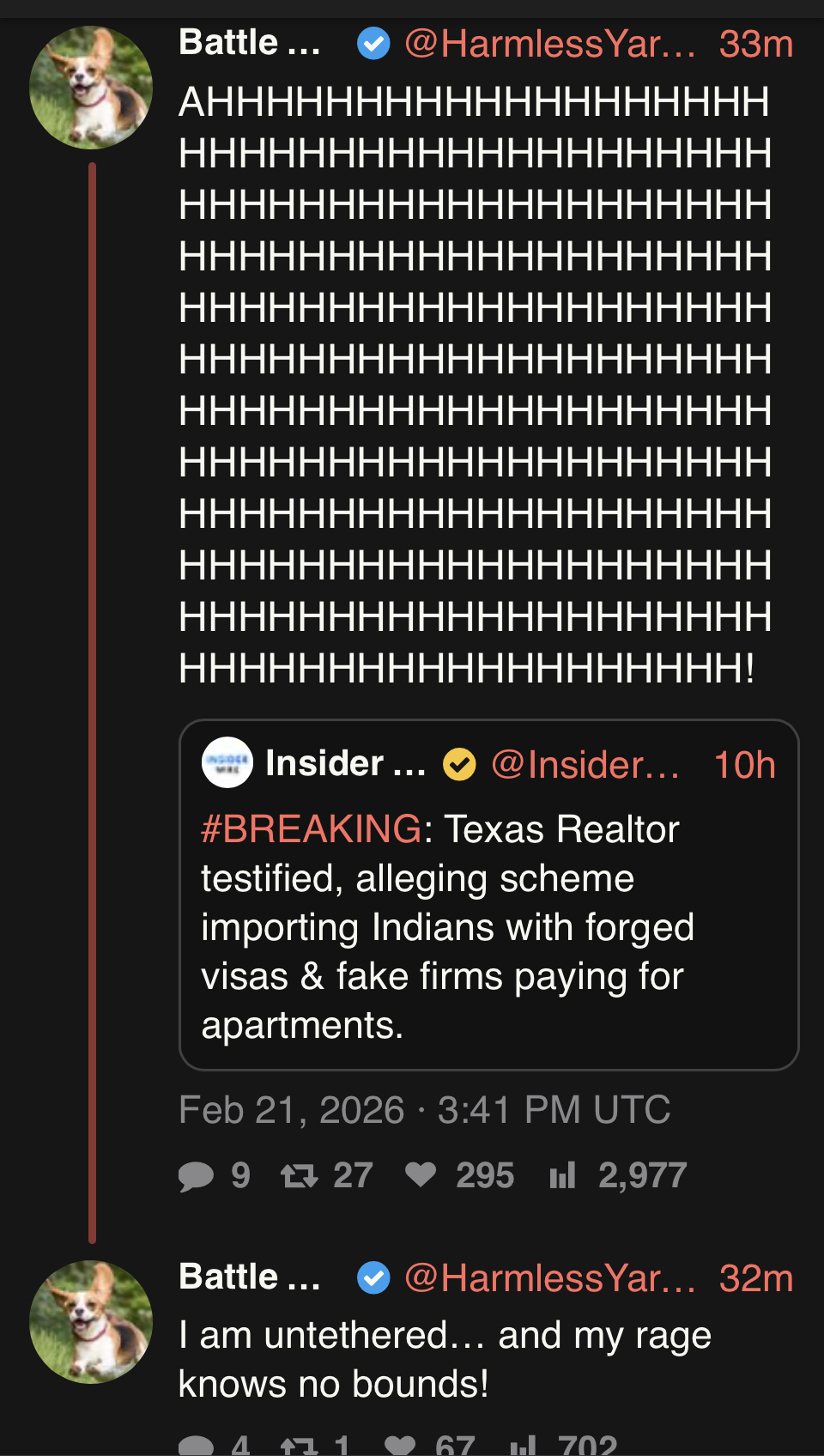Click the retweet icon showing 27
The image size is (824, 1456).
point(300,1175)
